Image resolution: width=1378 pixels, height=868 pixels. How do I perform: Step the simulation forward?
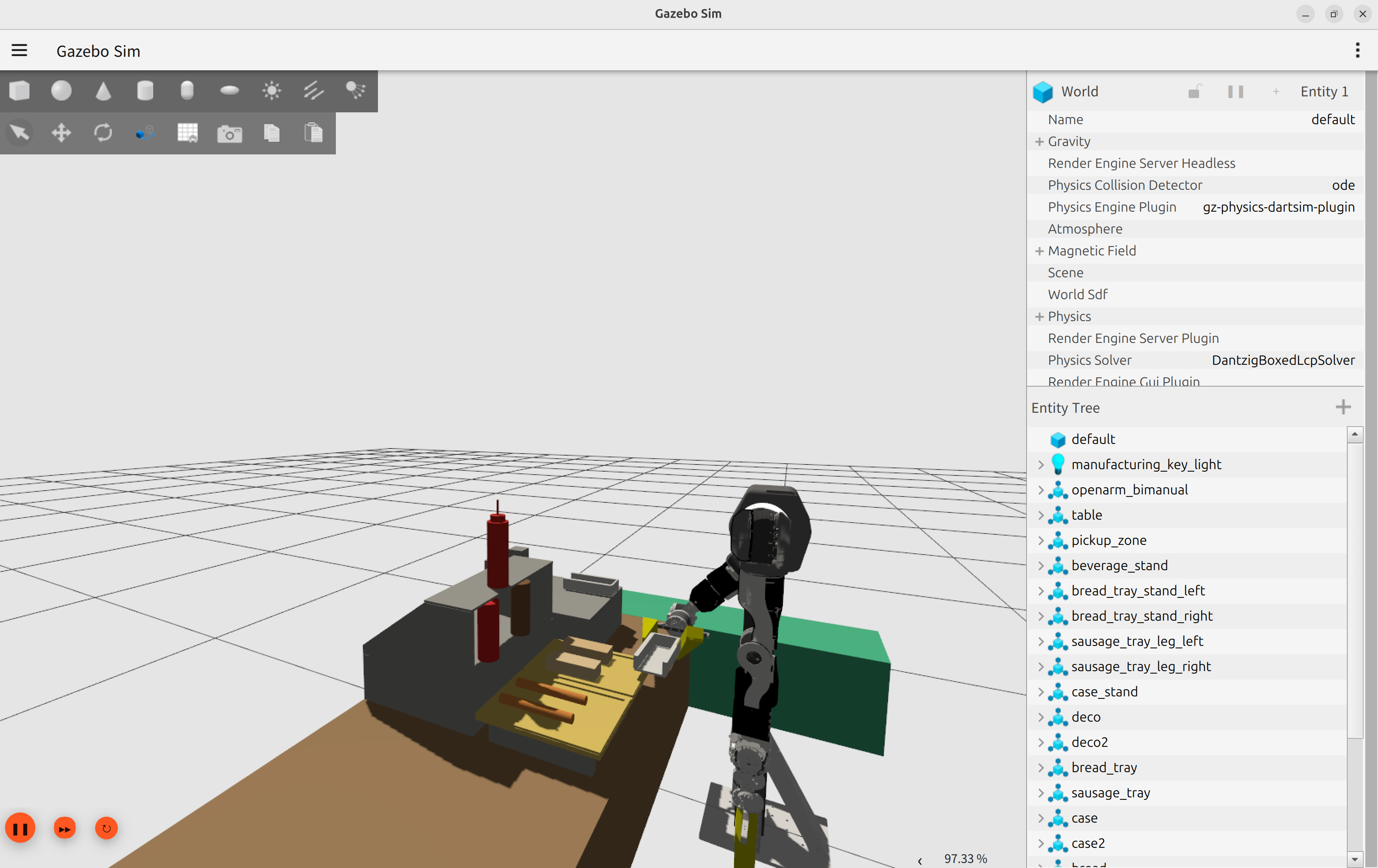(65, 828)
